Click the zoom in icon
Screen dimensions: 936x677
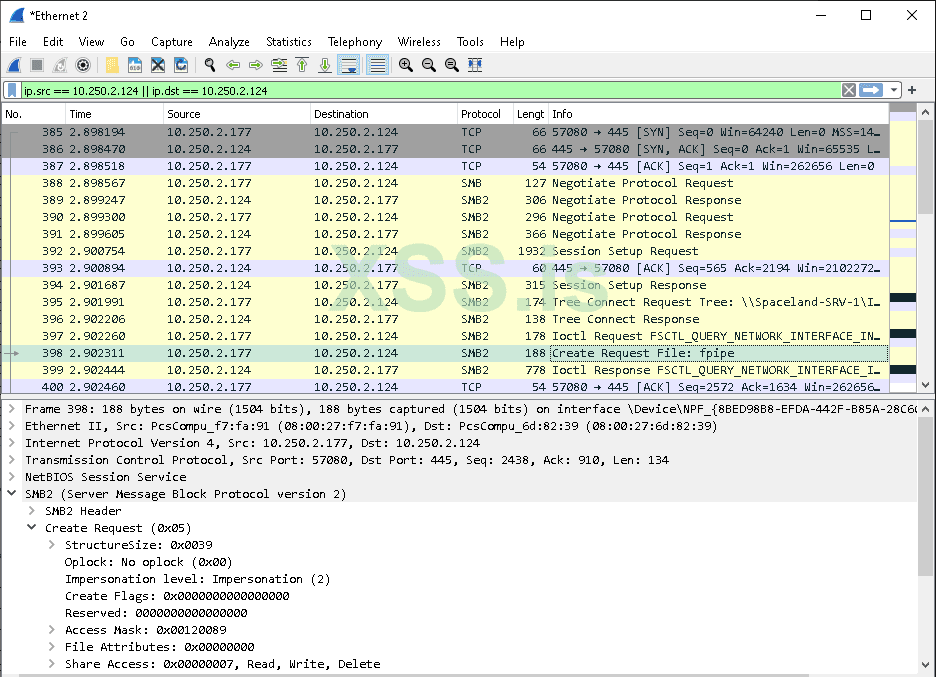tap(406, 65)
